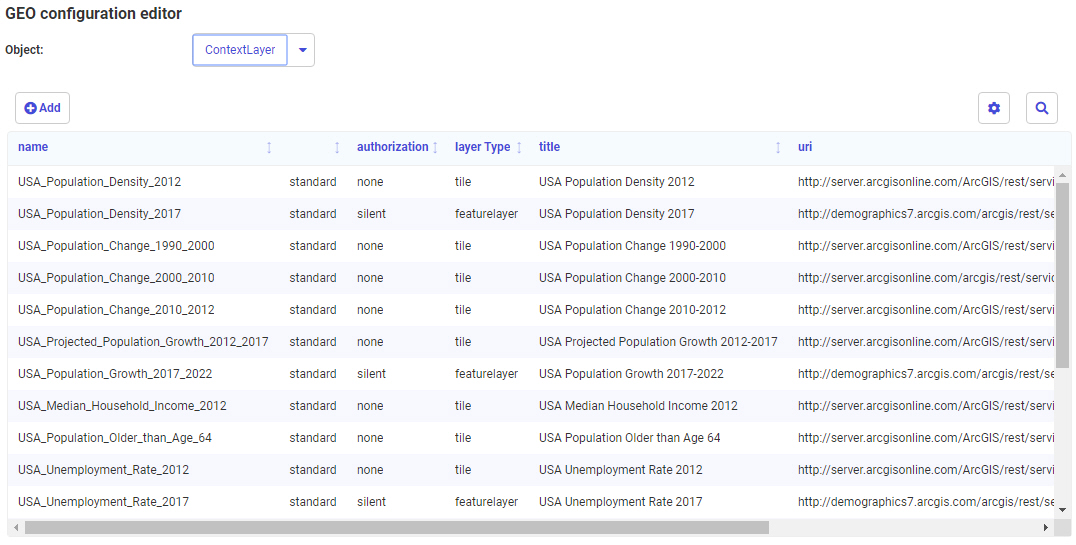Click the USA Unemployment Rate 2017 title cell
Screen dimensions: 1076x545
pos(620,502)
